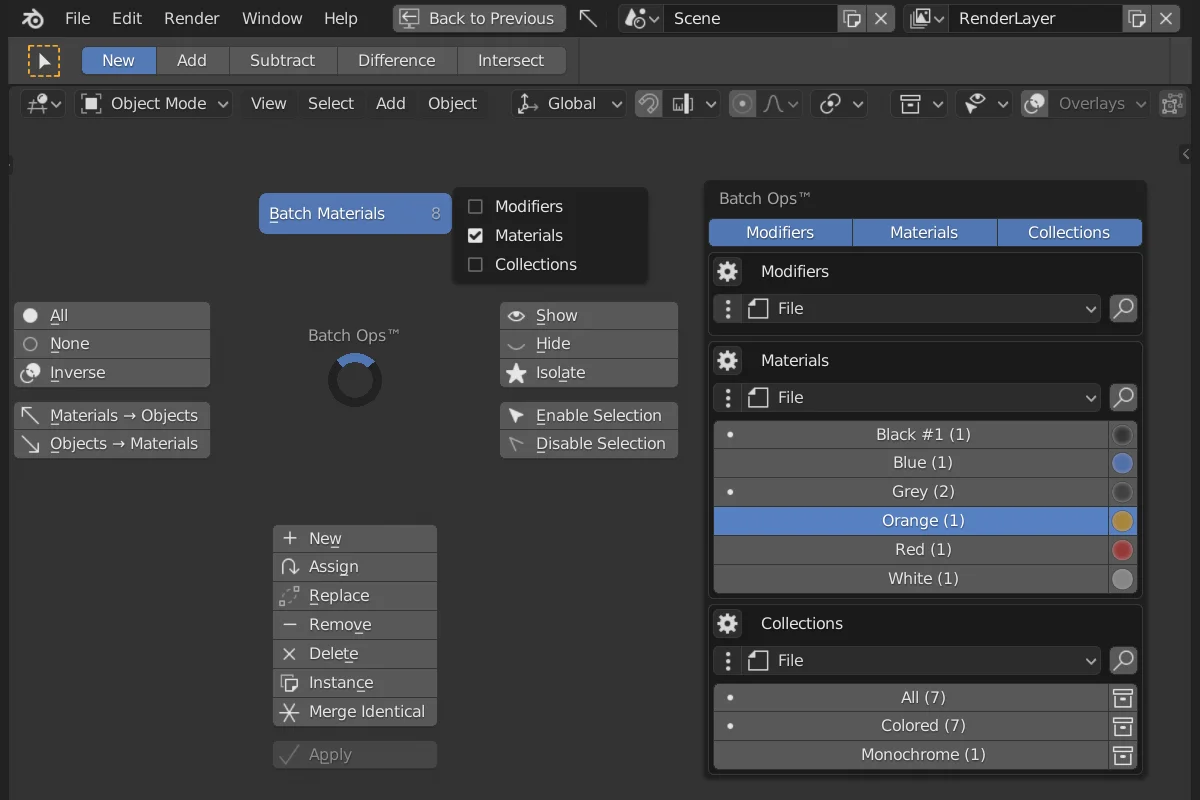Open the vertical dots menu next to Modifiers File
Viewport: 1200px width, 800px height.
pyautogui.click(x=727, y=309)
